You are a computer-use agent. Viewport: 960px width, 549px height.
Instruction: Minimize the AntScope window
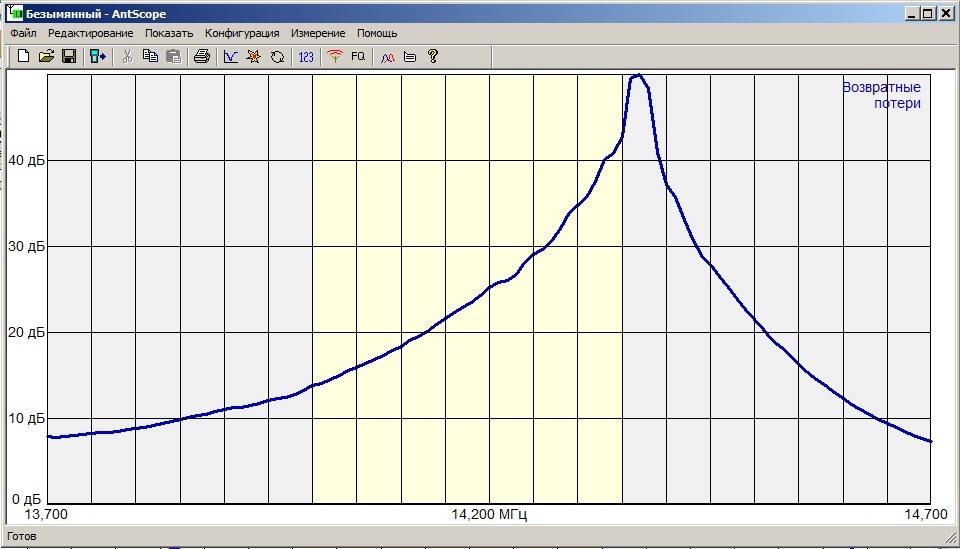[912, 13]
